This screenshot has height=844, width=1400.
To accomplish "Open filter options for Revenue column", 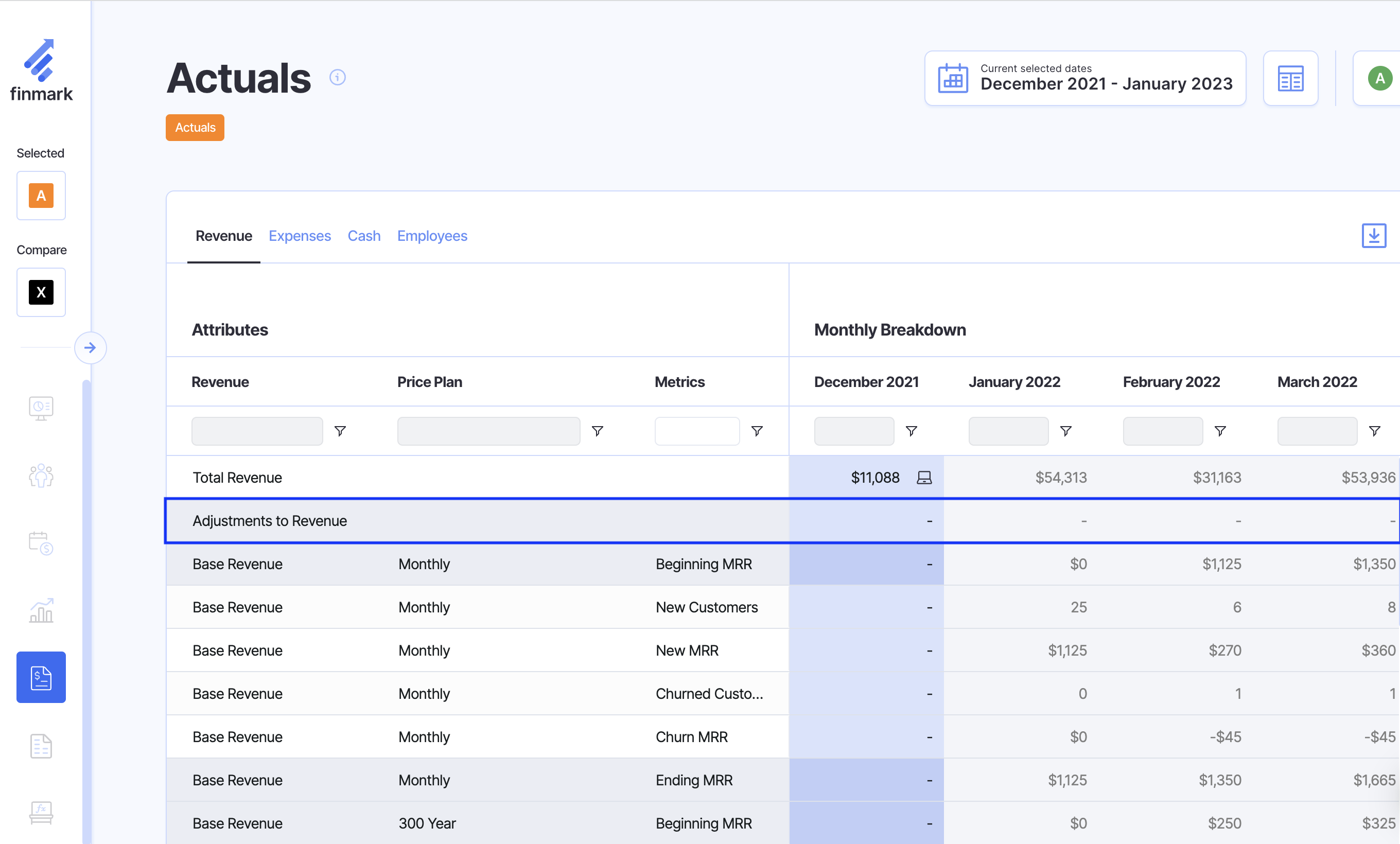I will pyautogui.click(x=340, y=431).
